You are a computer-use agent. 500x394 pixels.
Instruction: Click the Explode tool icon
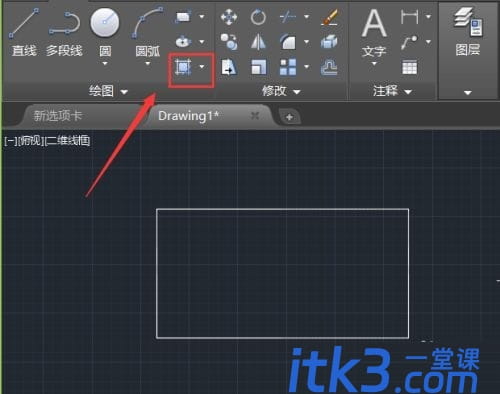tap(329, 42)
